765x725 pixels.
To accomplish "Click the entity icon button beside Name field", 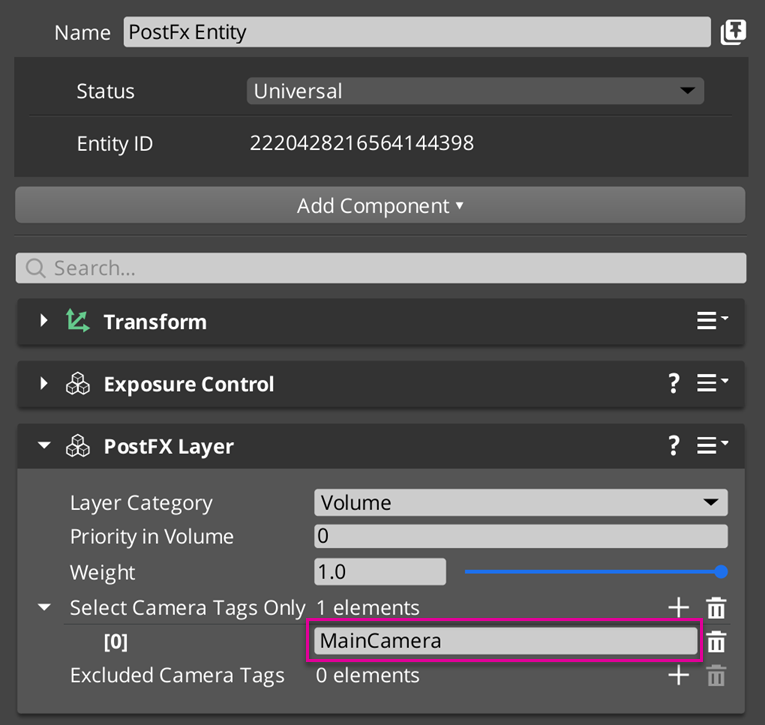I will [x=733, y=32].
